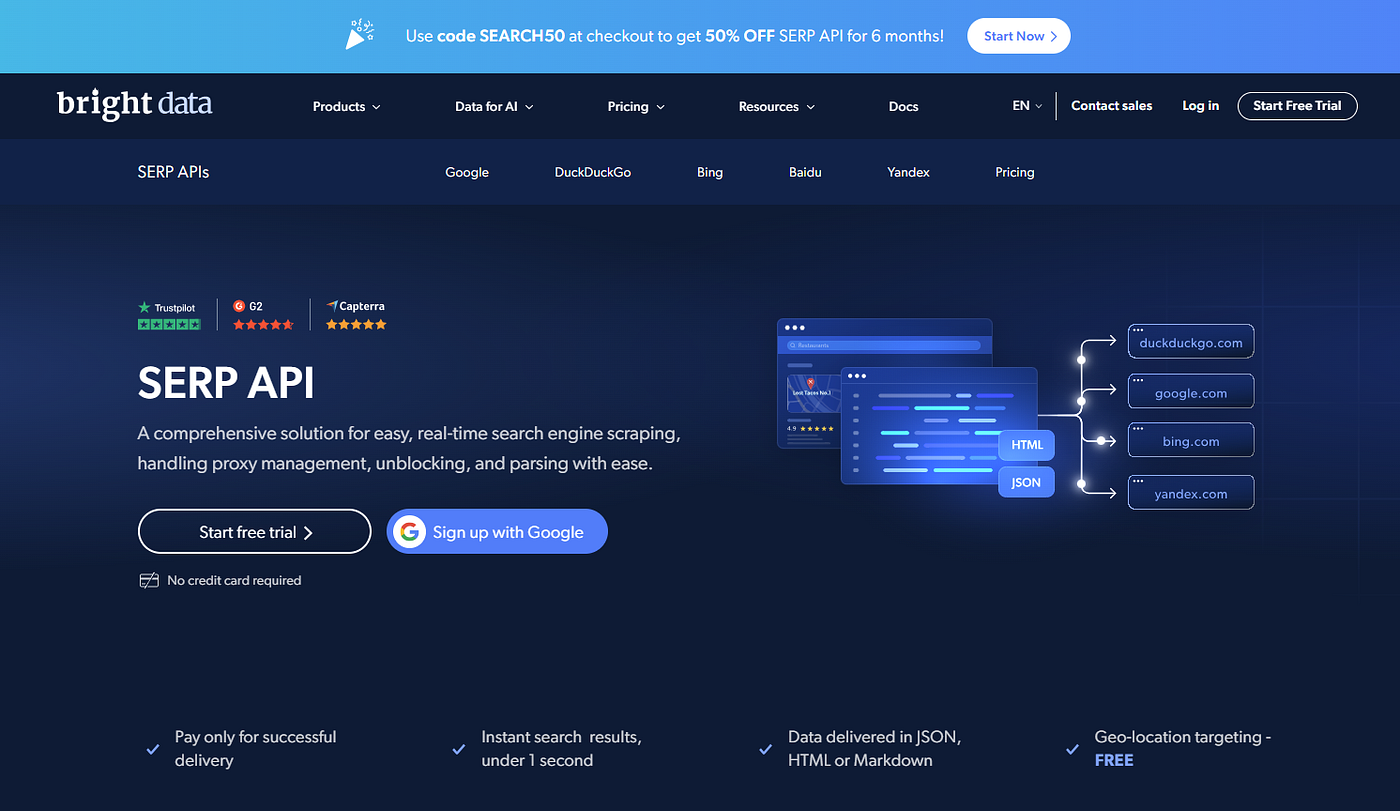
Task: Click the JSON format tag in the illustration
Action: pos(1026,482)
